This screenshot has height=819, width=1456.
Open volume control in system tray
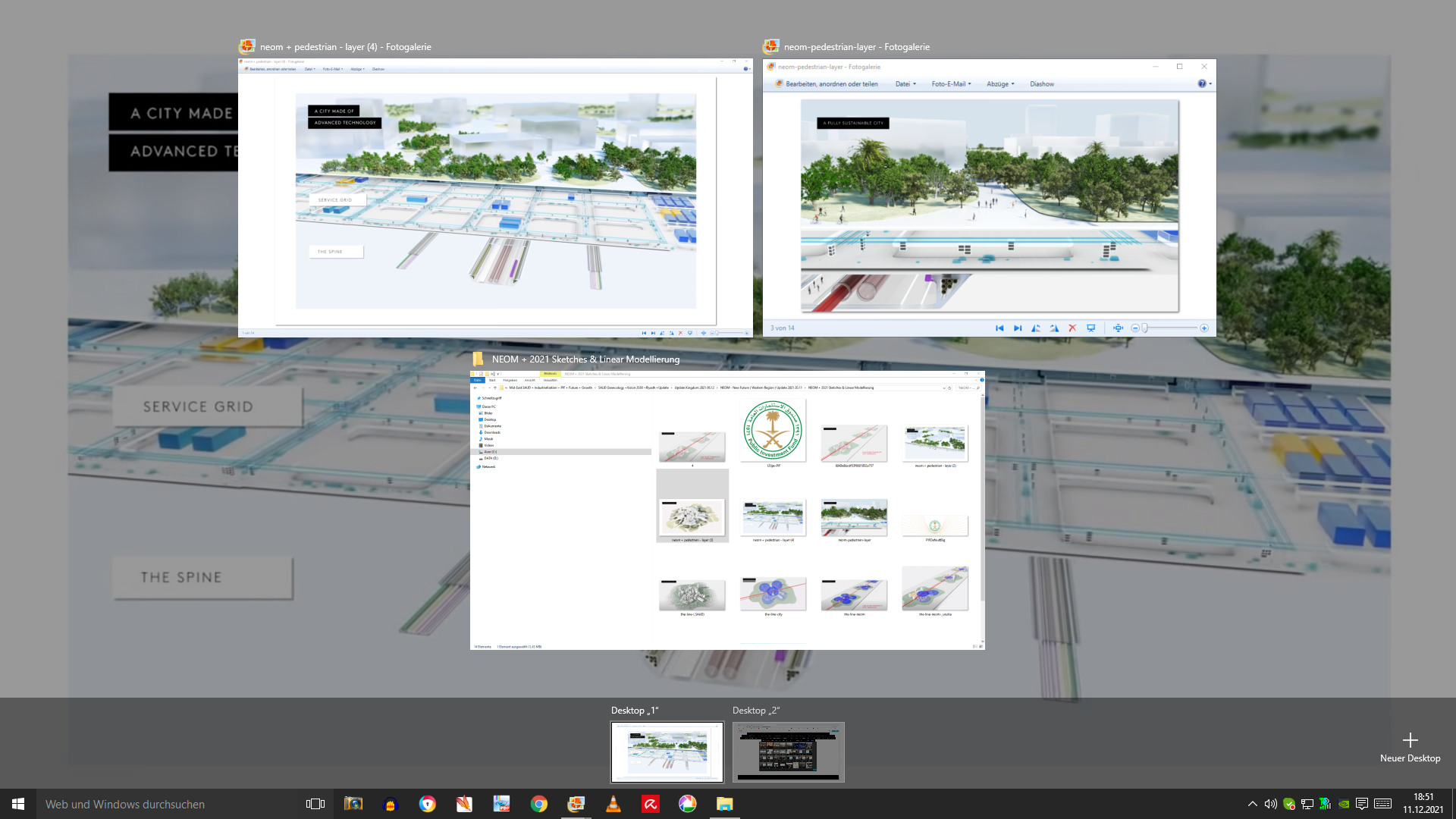tap(1270, 804)
